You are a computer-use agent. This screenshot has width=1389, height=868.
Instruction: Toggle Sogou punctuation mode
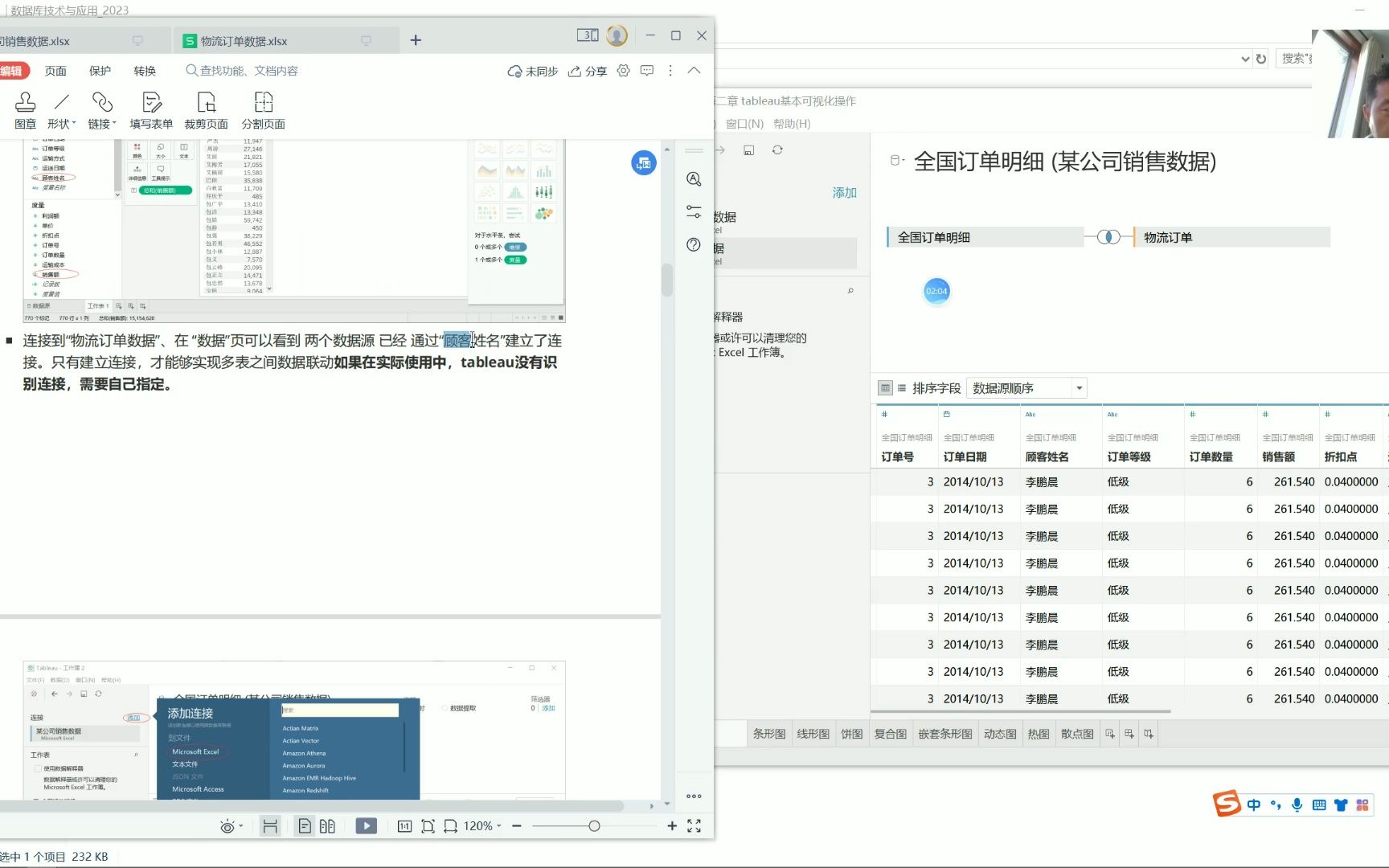[1276, 805]
